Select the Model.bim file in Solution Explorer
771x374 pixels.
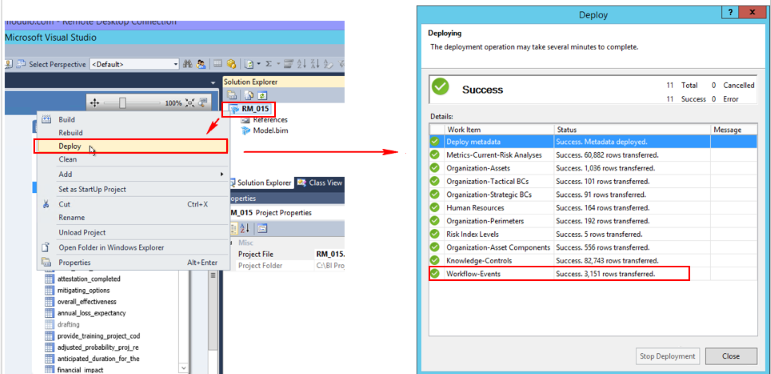(x=270, y=130)
